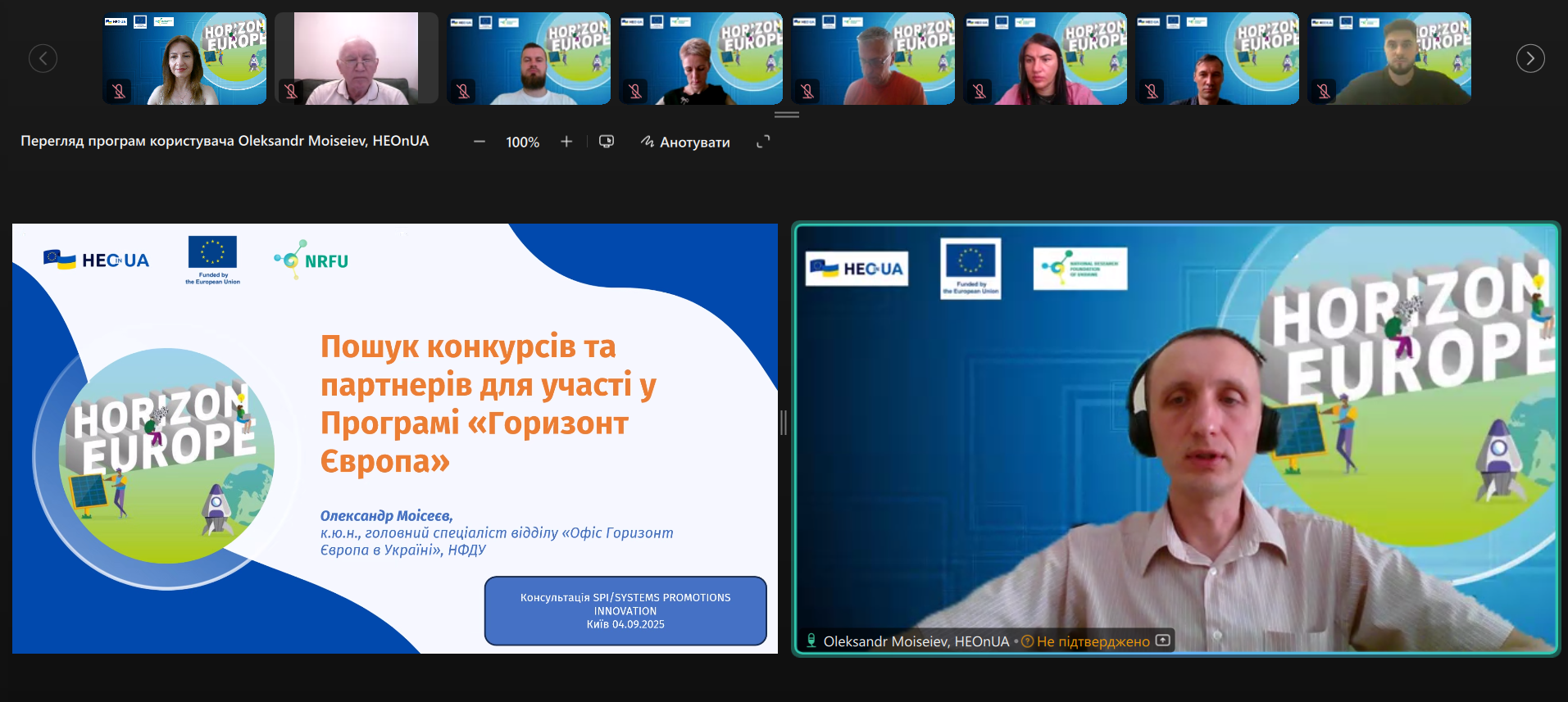The height and width of the screenshot is (702, 1568).
Task: Click the slide title Пошук конкурсів та партнерів
Action: (489, 403)
